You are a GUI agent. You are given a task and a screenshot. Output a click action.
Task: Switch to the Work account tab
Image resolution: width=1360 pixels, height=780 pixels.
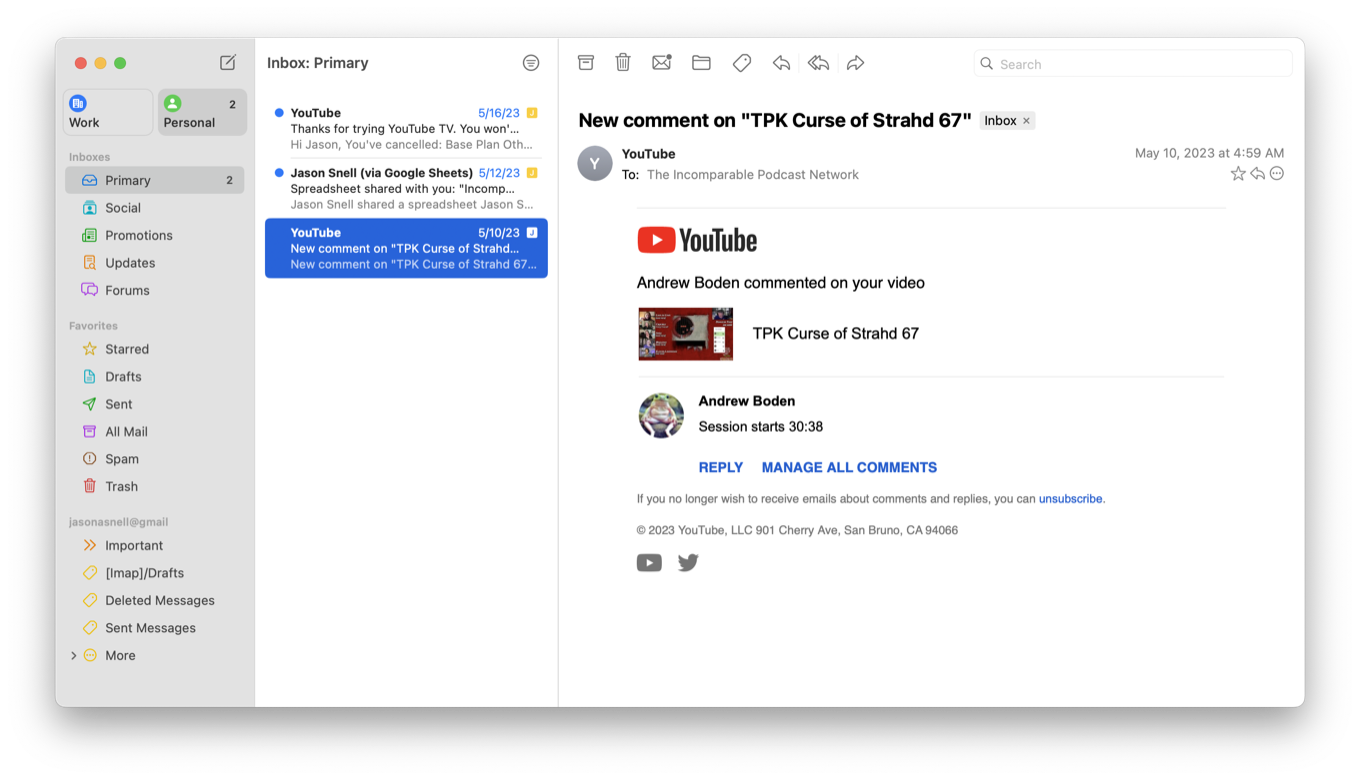click(108, 112)
